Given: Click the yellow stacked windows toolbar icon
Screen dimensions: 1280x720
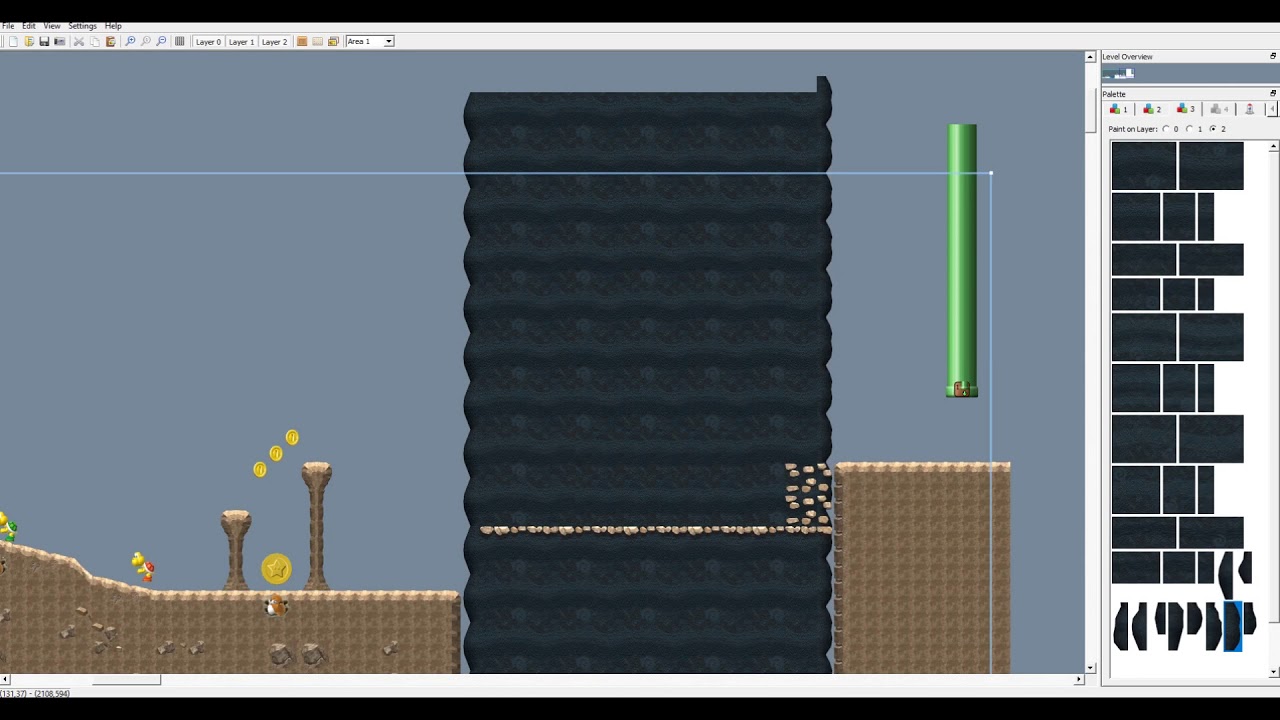Looking at the screenshot, I should [x=333, y=42].
